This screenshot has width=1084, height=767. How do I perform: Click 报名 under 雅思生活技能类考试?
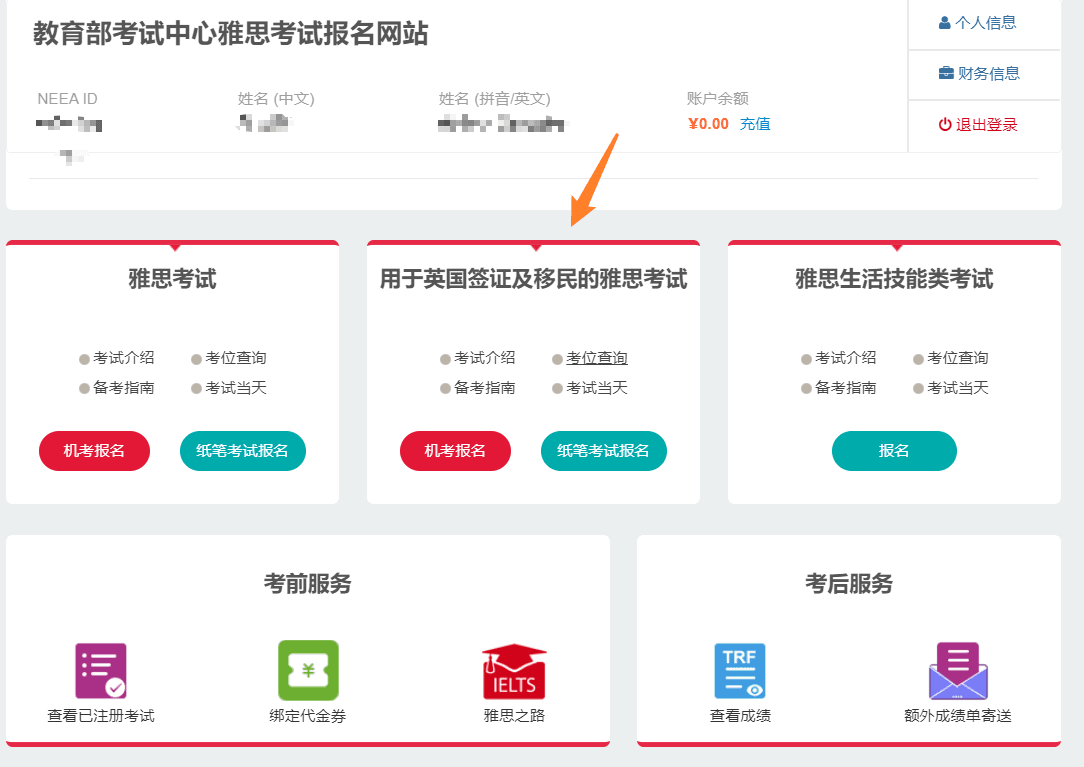(894, 451)
